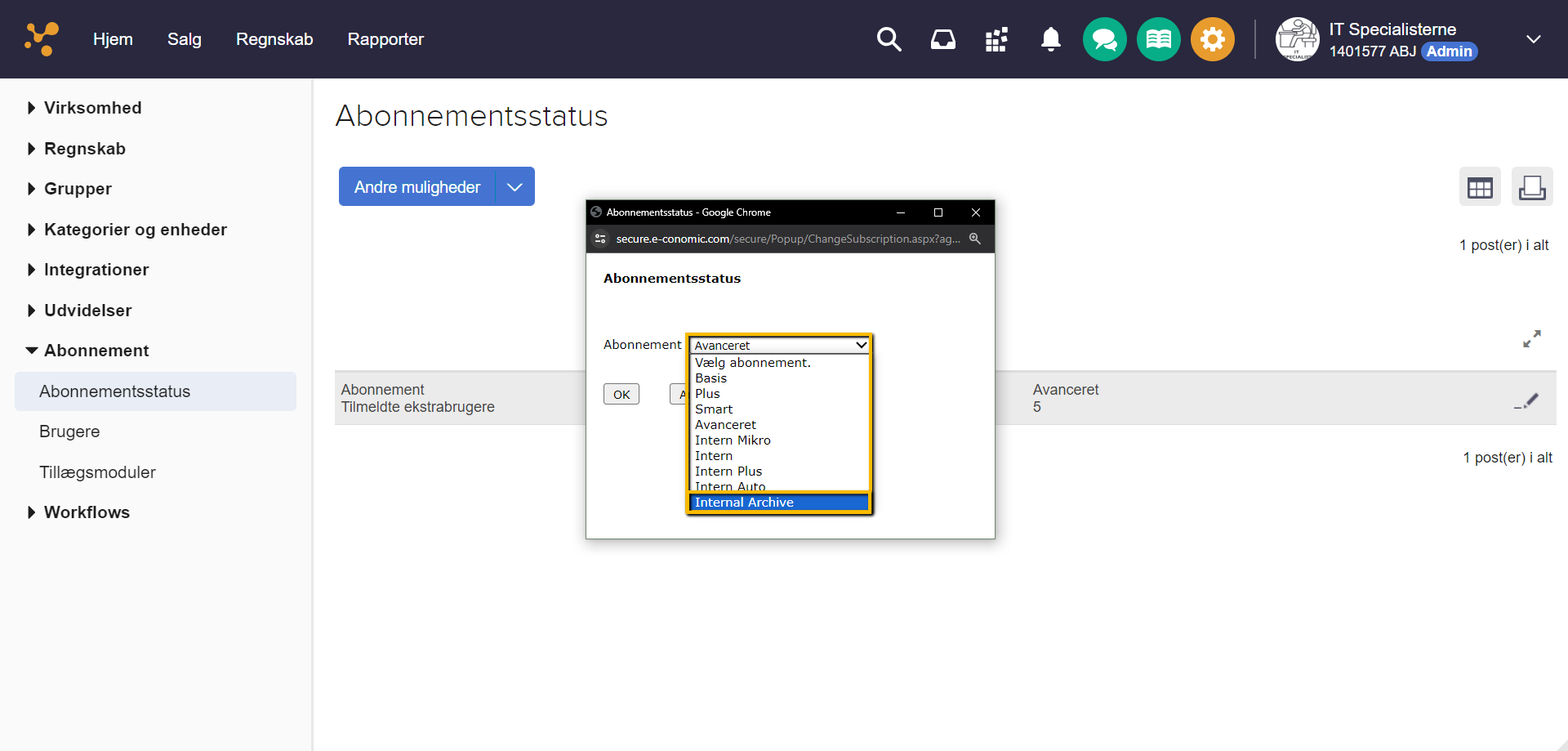This screenshot has height=751, width=1568.
Task: Open the notifications bell
Action: 1050,39
